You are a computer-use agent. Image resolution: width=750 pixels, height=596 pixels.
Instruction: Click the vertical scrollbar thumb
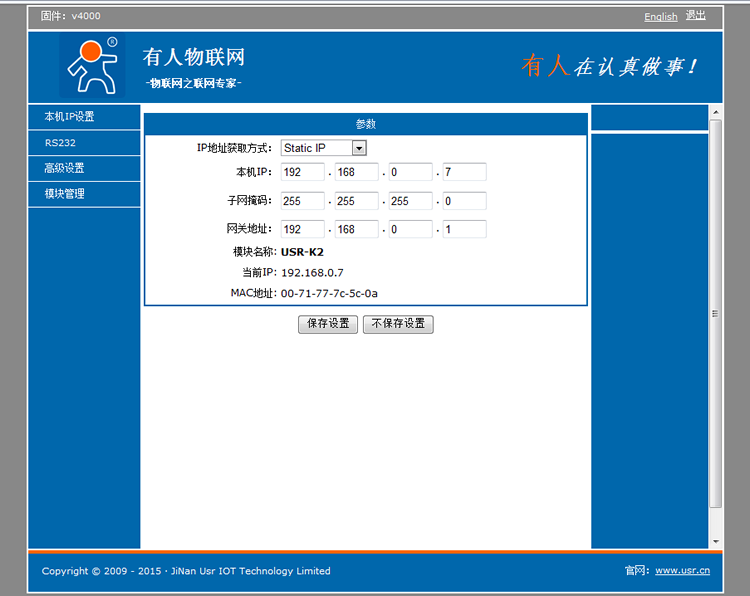point(715,313)
